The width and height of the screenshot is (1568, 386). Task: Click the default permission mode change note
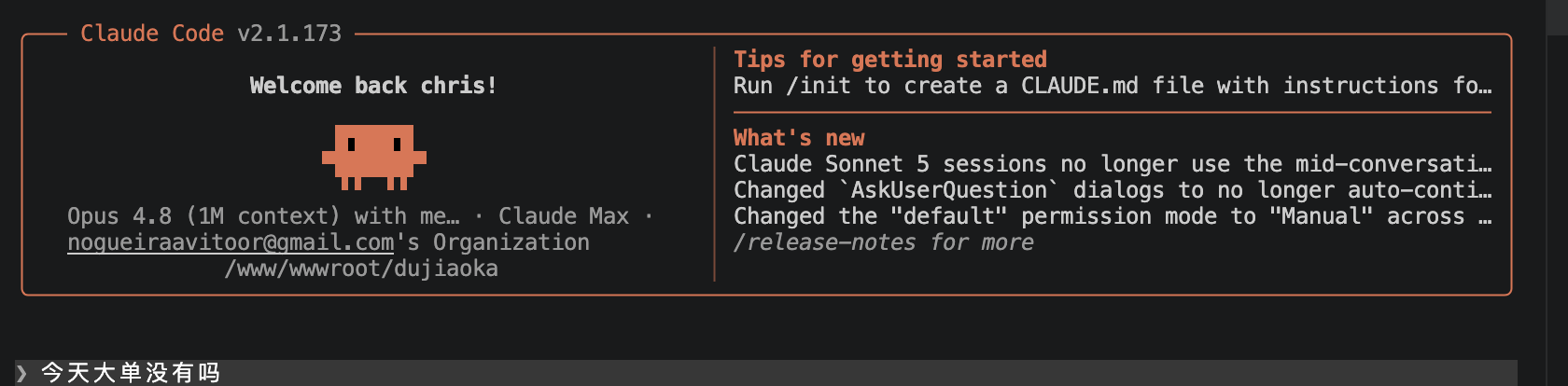coord(1113,216)
